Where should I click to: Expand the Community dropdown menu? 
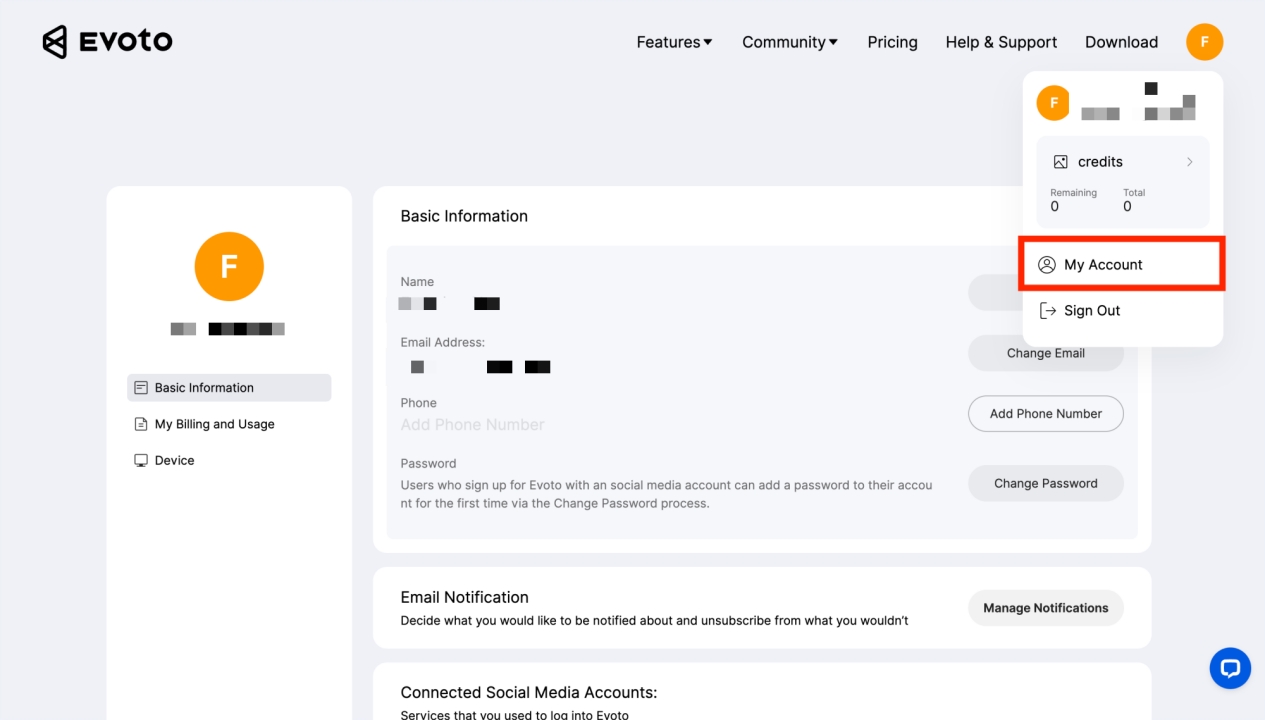(x=789, y=42)
